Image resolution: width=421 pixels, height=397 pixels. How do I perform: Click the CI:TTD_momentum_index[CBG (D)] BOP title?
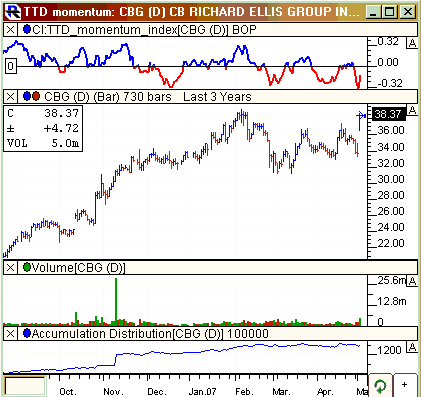pos(144,30)
